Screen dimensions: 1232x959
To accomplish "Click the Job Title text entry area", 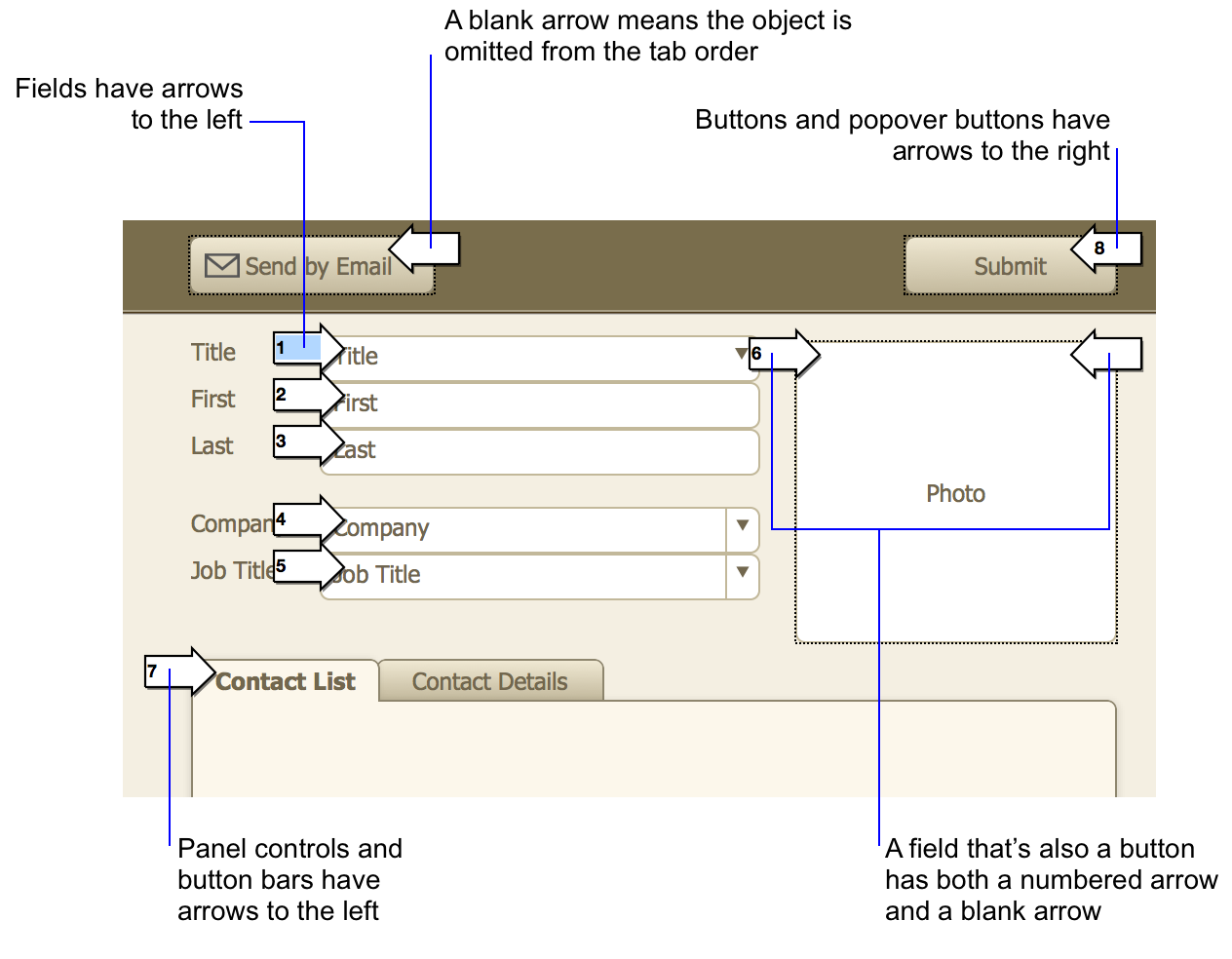I will 526,576.
